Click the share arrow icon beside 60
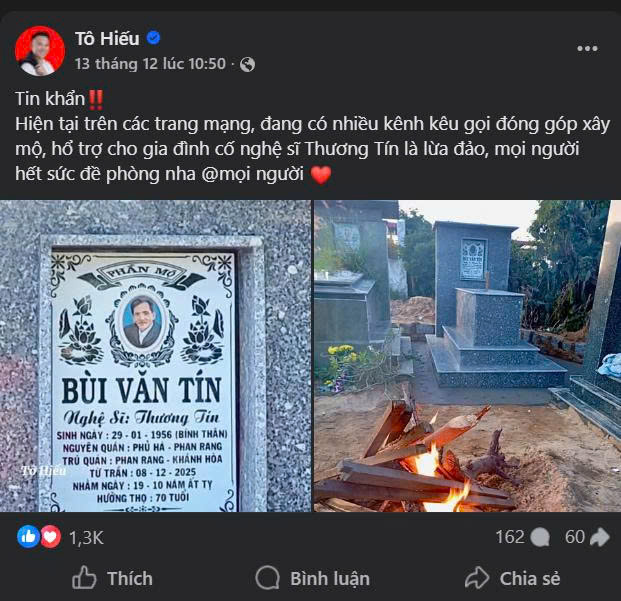Viewport: 621px width, 601px height. pos(600,537)
